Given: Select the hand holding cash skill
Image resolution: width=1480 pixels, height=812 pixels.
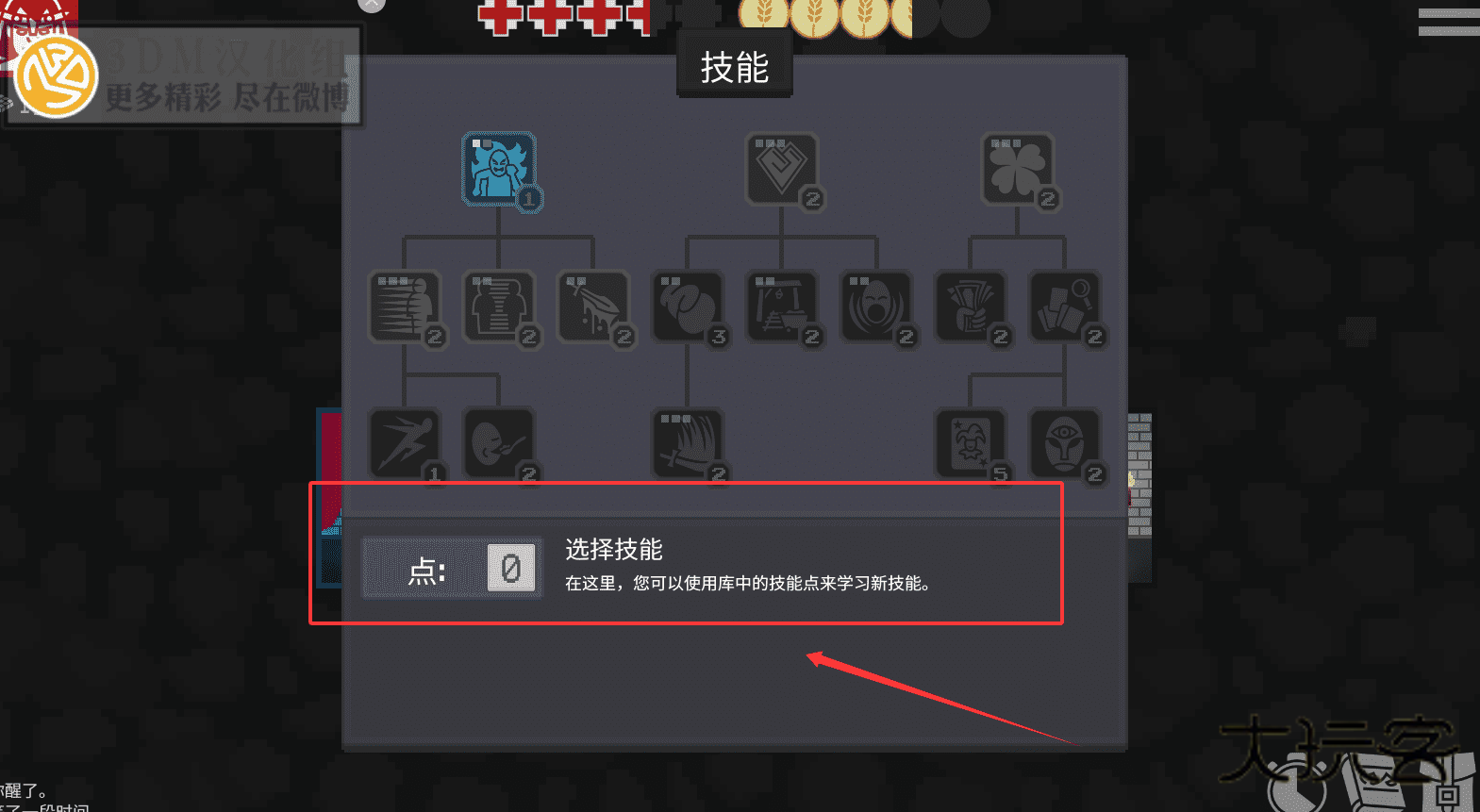Looking at the screenshot, I should click(971, 307).
